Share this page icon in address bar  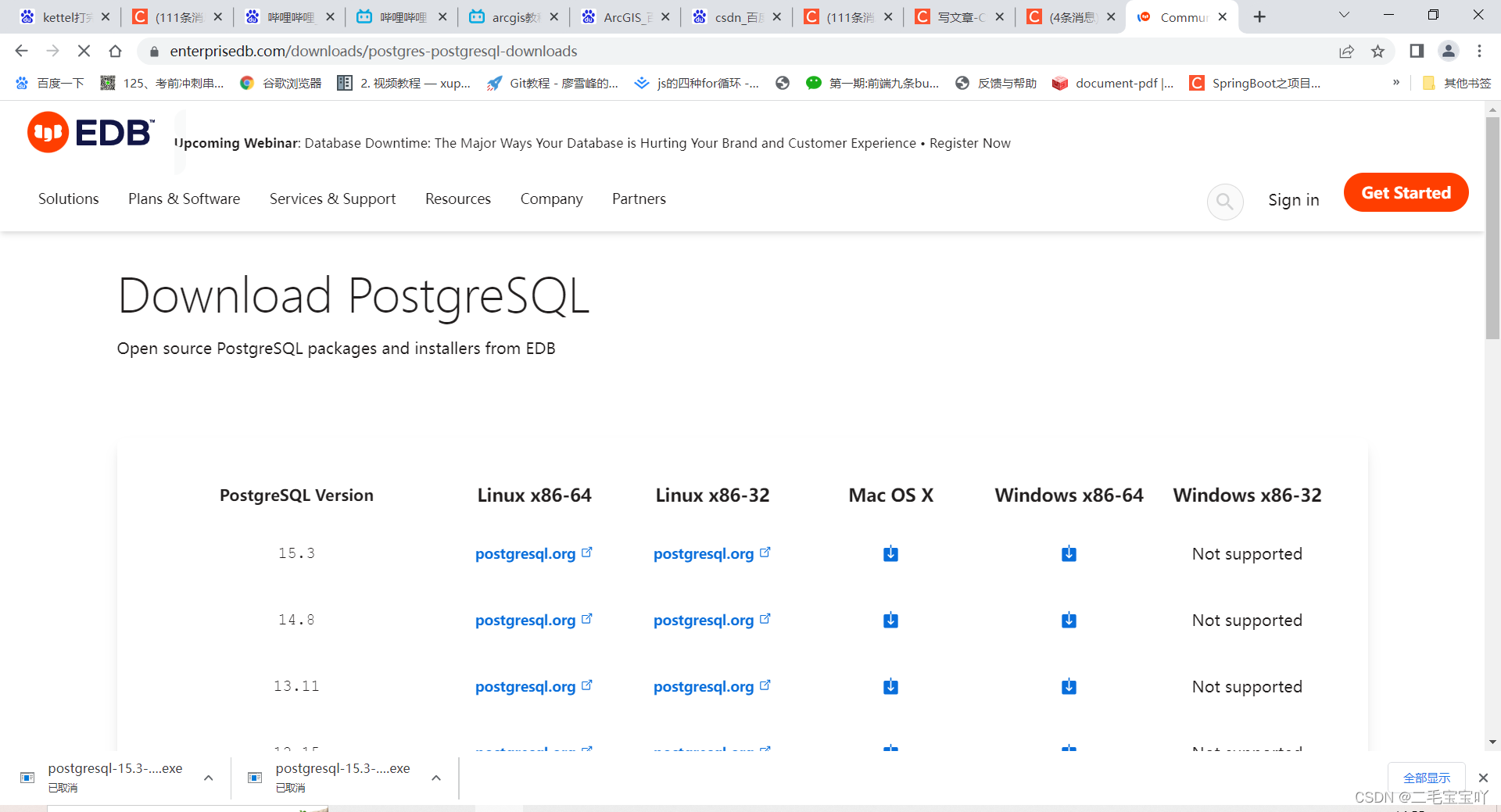pos(1346,51)
